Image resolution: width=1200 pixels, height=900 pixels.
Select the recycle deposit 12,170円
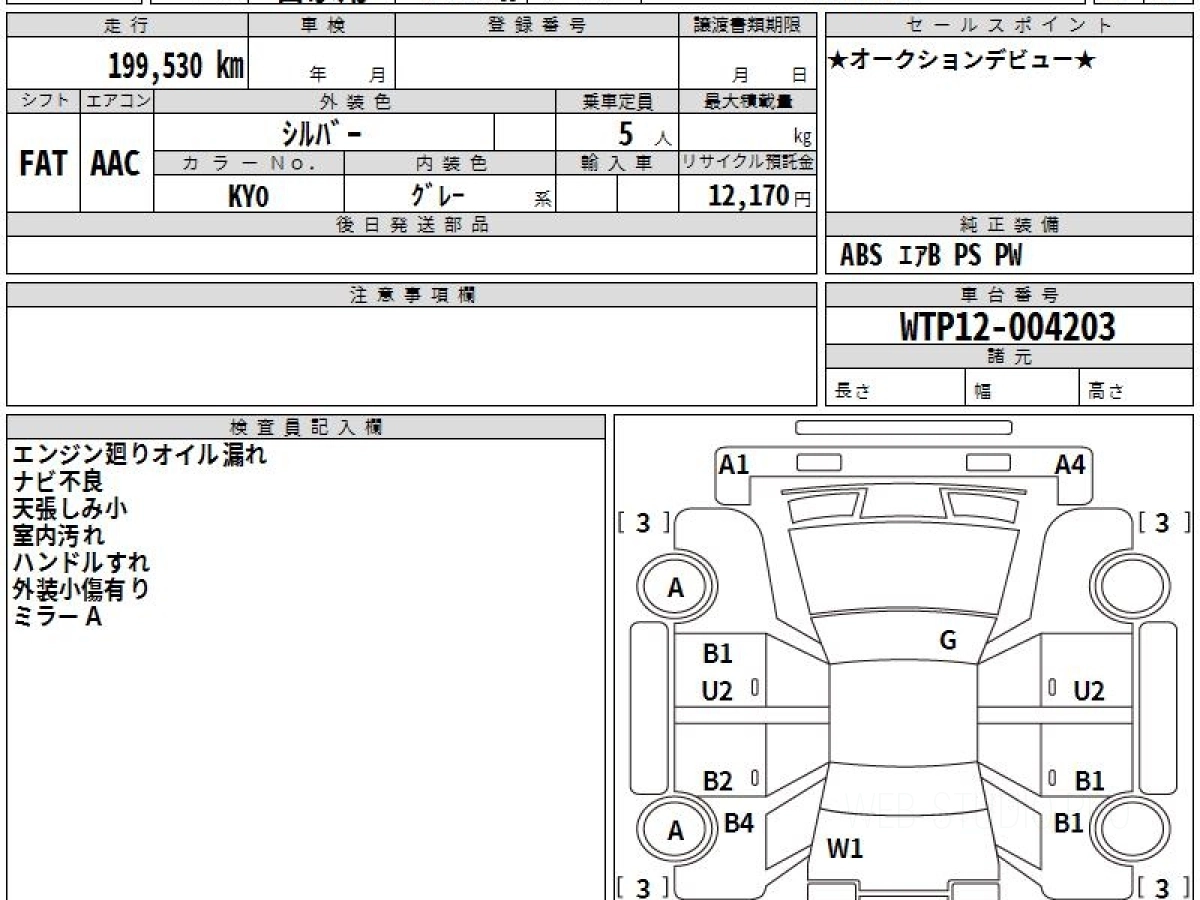coord(760,196)
